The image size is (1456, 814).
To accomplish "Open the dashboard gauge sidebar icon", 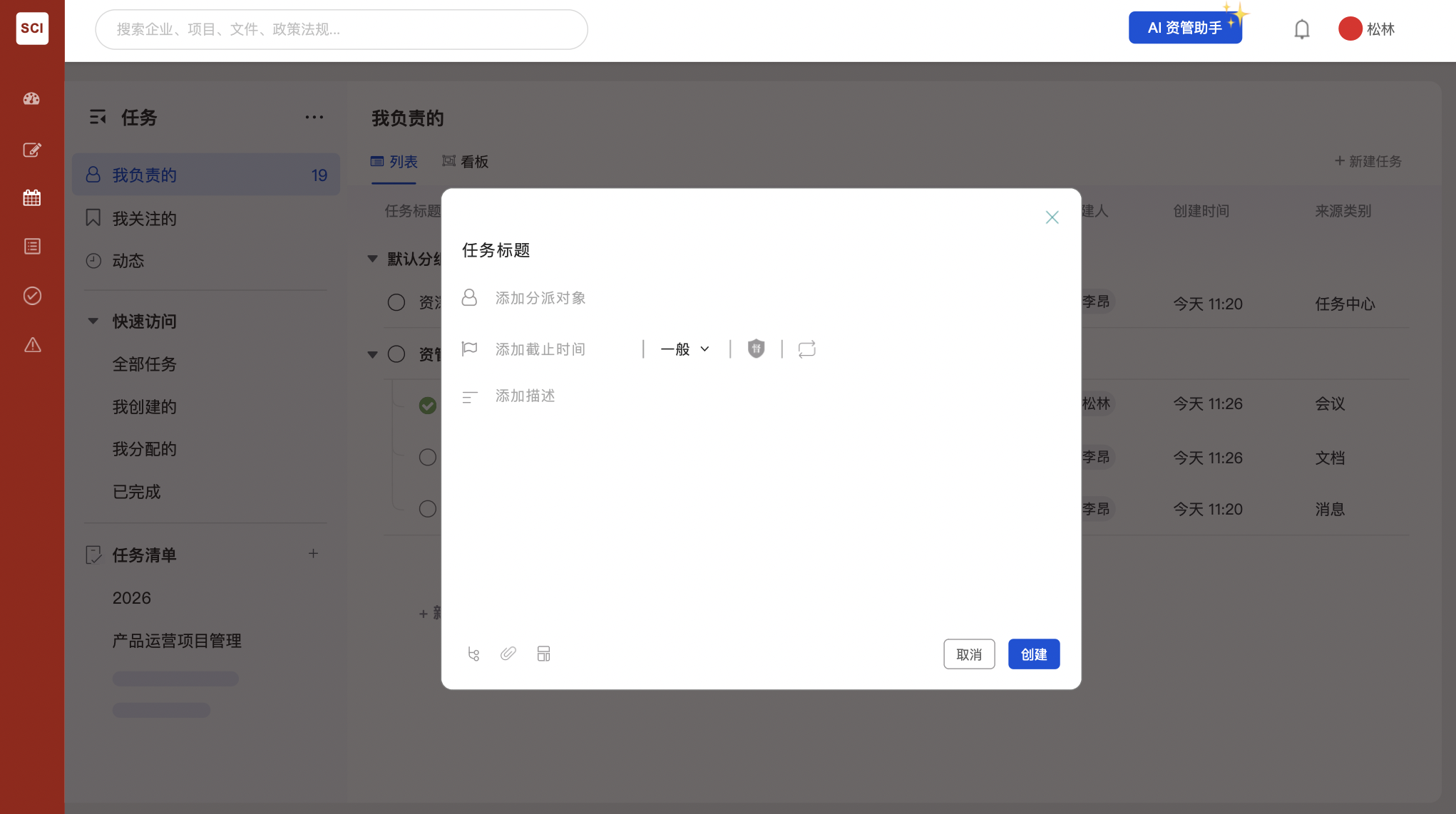I will pyautogui.click(x=32, y=99).
